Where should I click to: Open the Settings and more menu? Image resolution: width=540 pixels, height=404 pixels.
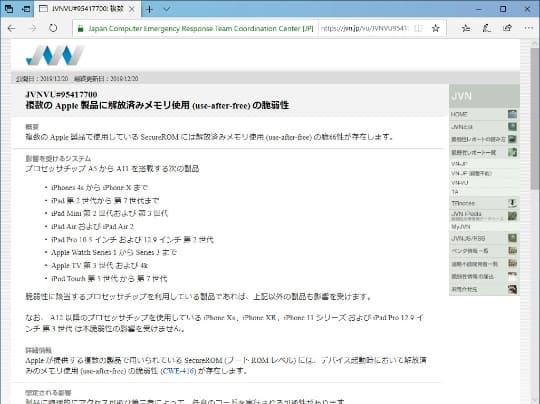(x=528, y=28)
